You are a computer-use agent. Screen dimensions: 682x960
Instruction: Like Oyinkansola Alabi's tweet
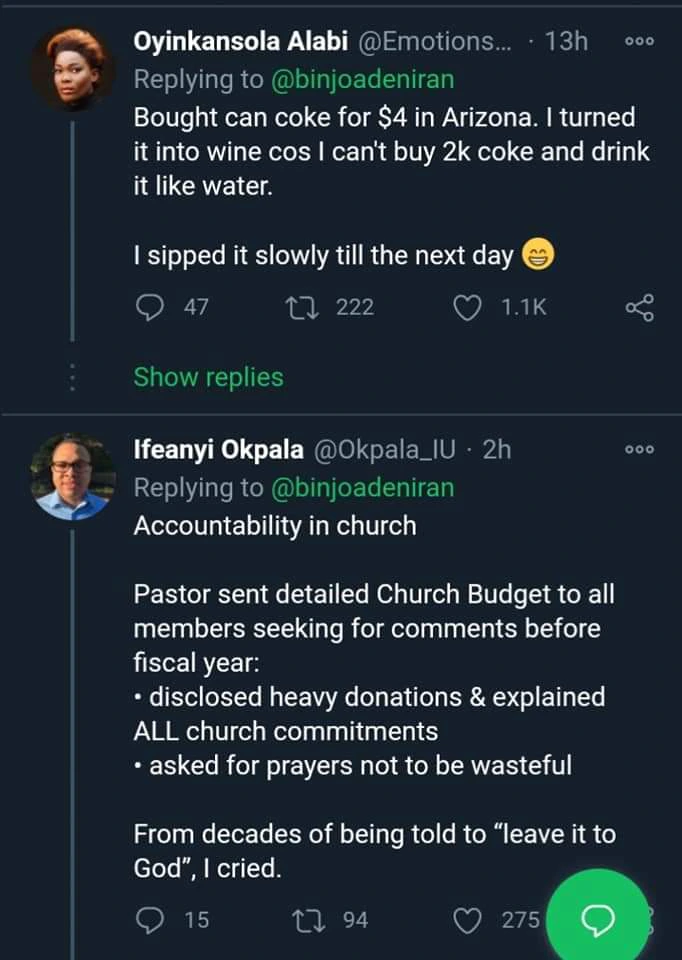pos(467,308)
